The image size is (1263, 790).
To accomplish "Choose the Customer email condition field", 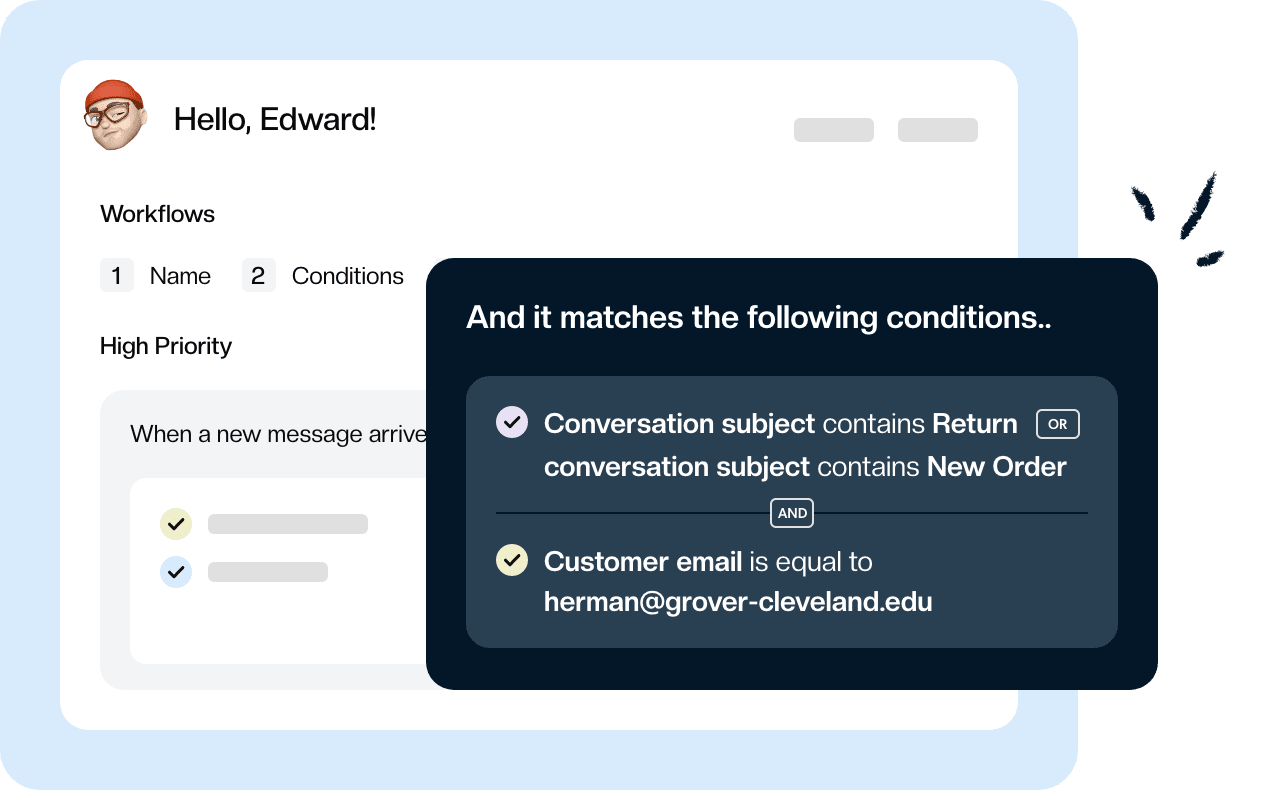I will click(x=643, y=562).
